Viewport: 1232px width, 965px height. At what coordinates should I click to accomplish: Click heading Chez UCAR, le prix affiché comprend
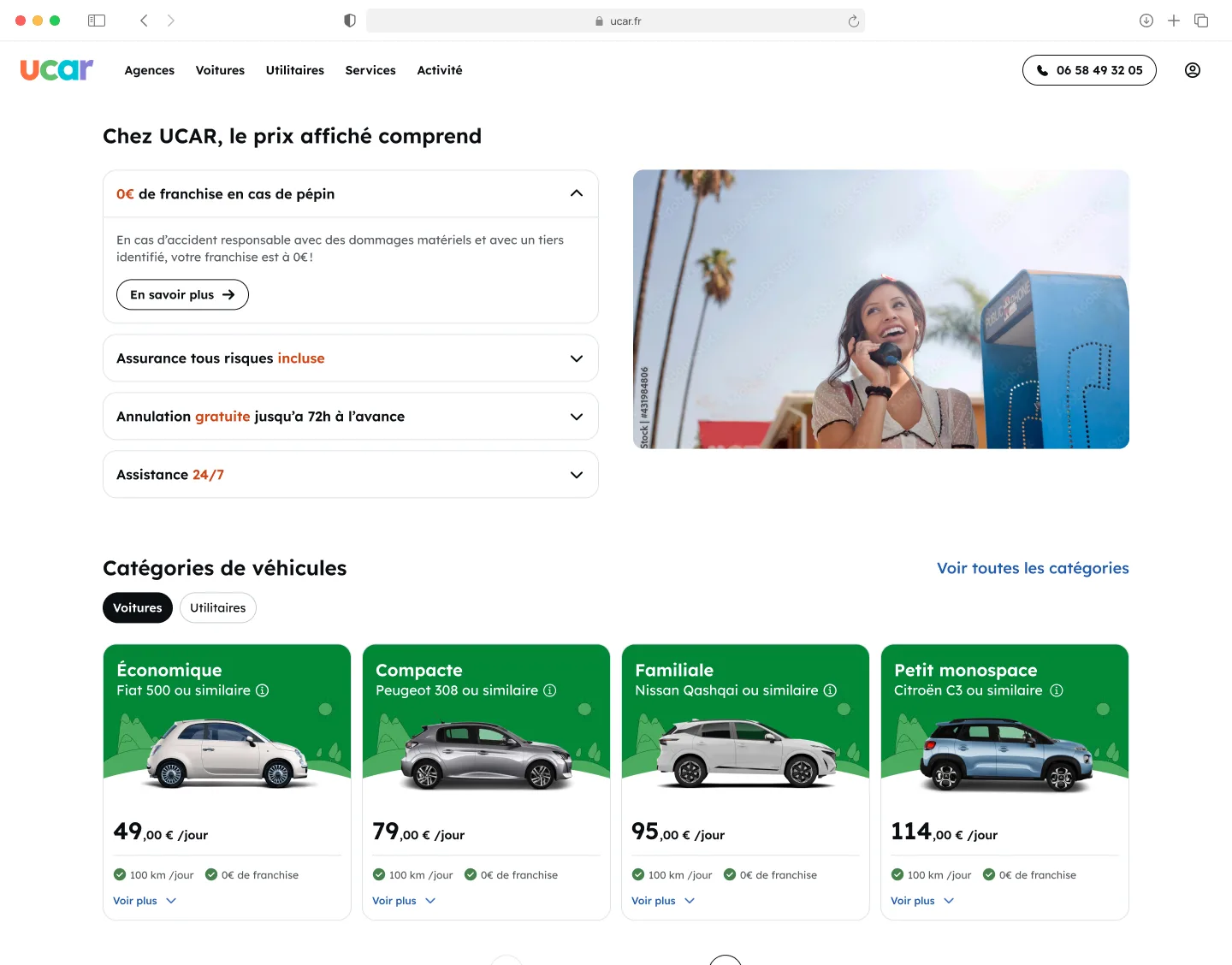(293, 137)
